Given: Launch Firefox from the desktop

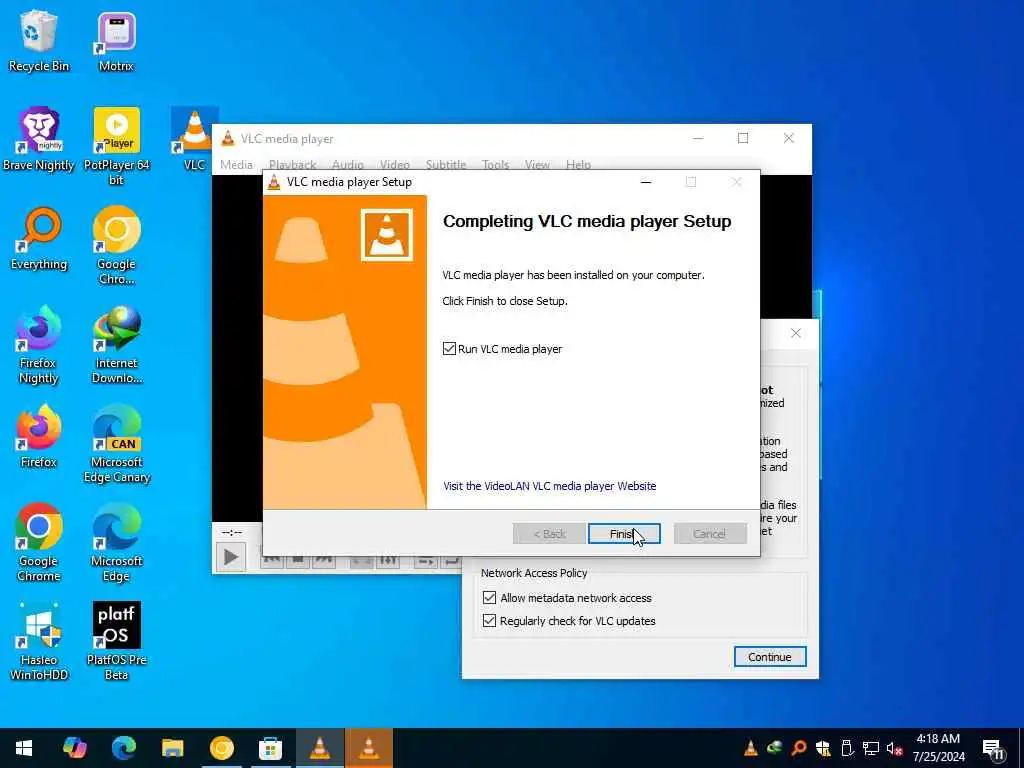Looking at the screenshot, I should click(x=39, y=436).
